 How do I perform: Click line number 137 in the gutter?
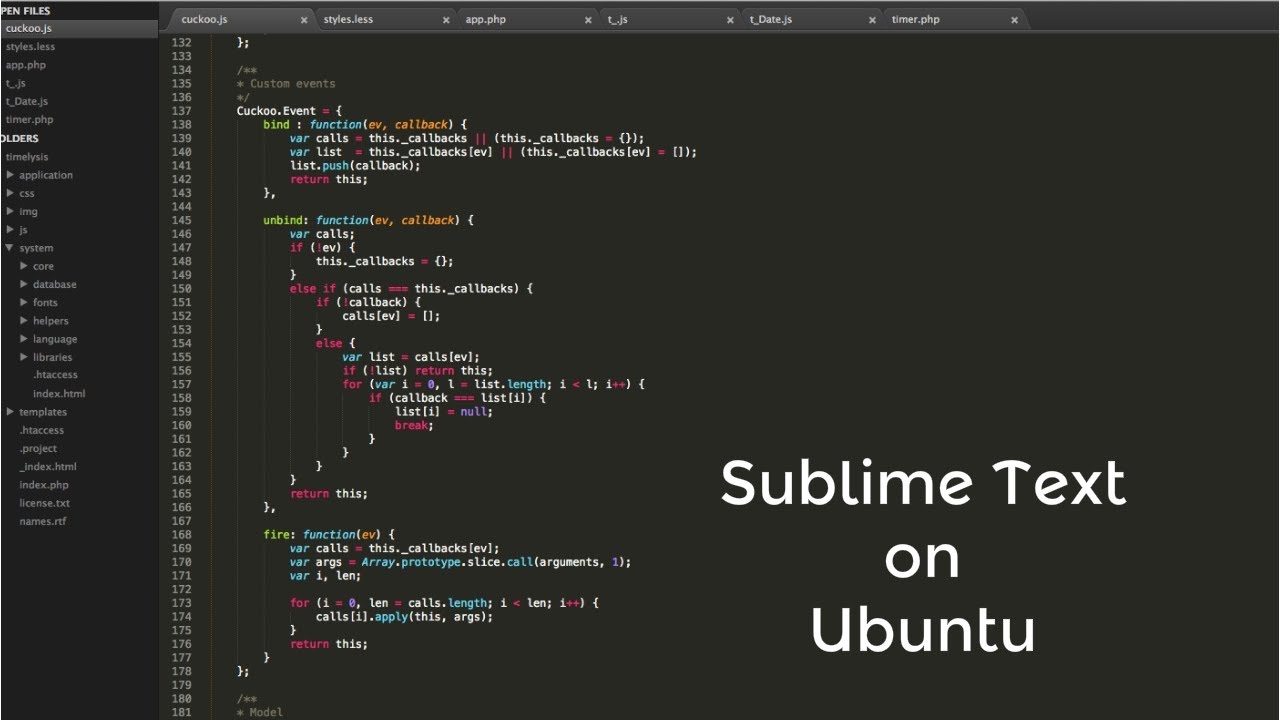(x=181, y=111)
